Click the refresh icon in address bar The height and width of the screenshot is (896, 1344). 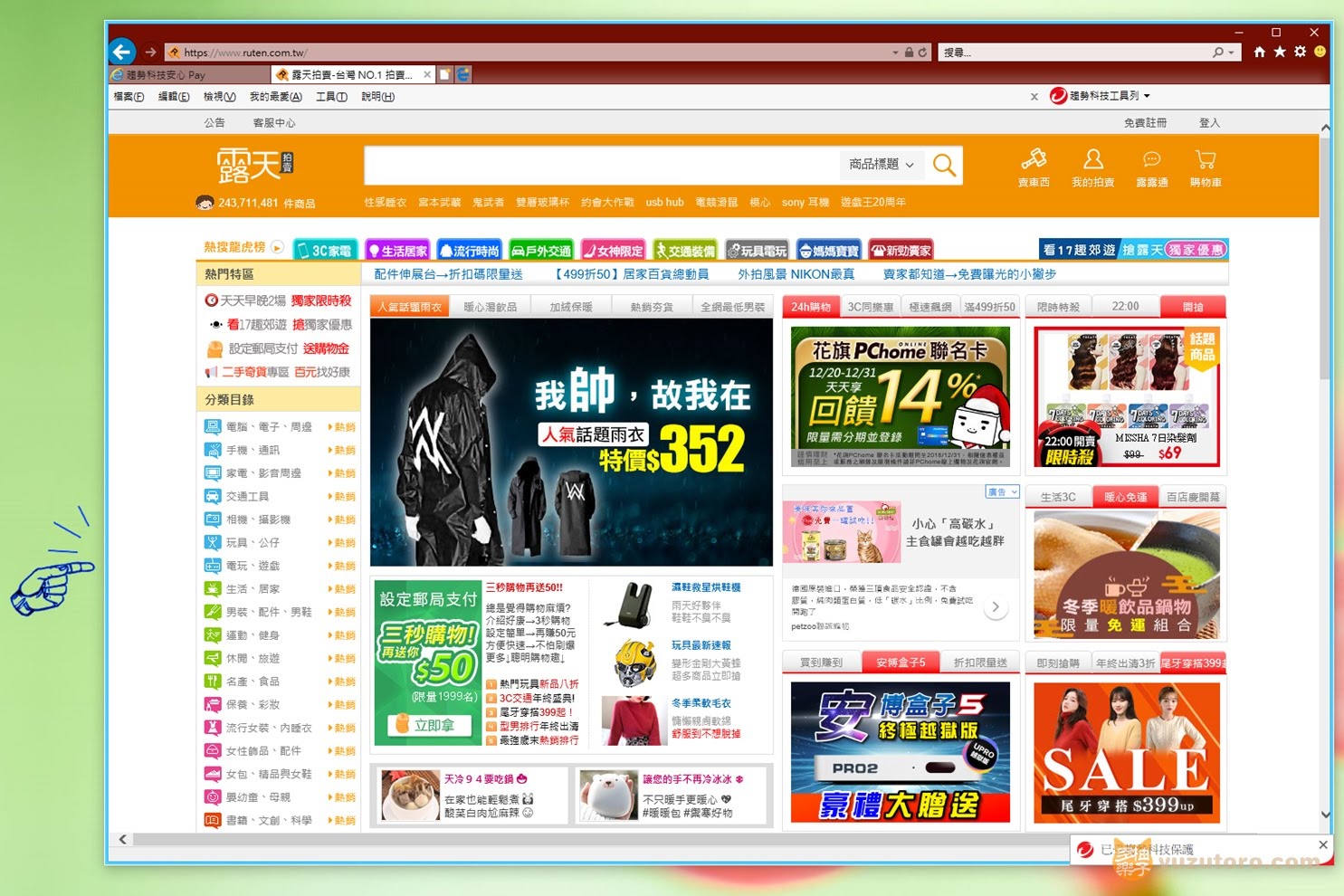[x=922, y=52]
